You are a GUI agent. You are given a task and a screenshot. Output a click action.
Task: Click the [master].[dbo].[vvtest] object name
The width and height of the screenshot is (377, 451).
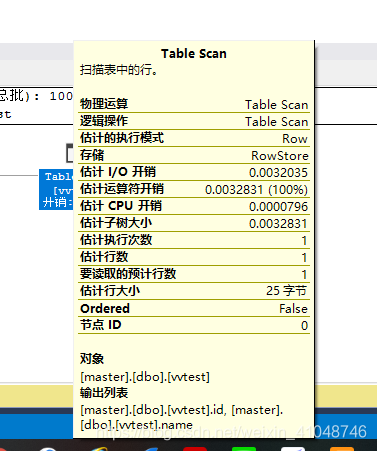(145, 377)
